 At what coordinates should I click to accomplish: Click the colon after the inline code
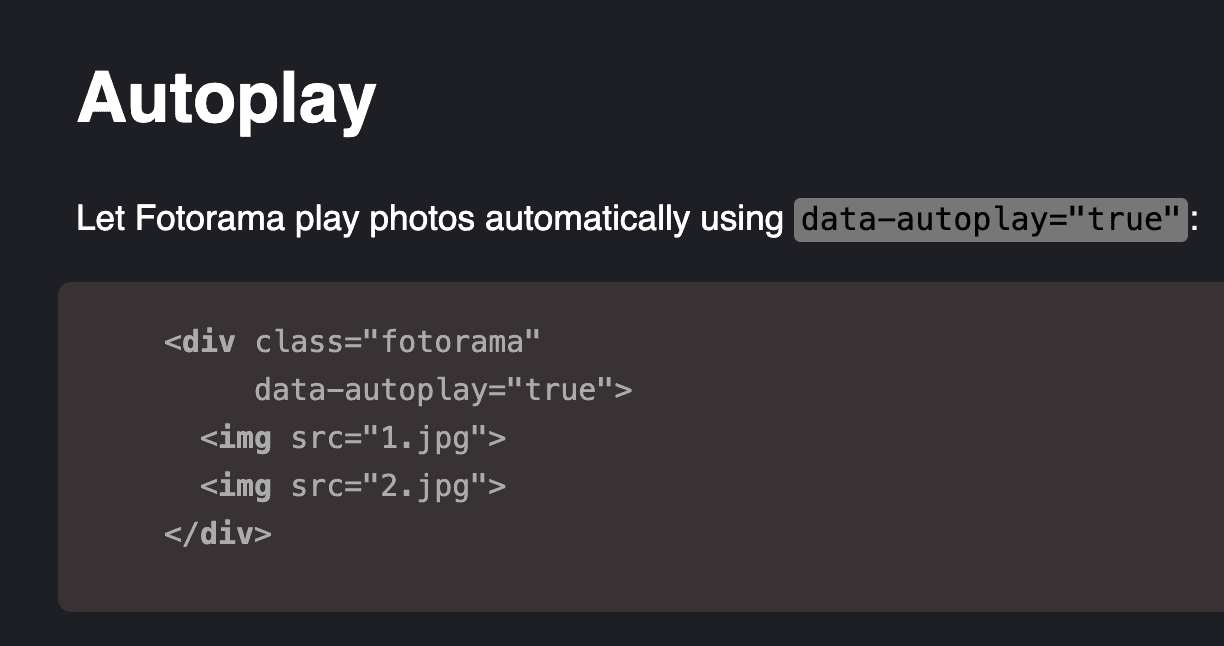pos(1194,221)
